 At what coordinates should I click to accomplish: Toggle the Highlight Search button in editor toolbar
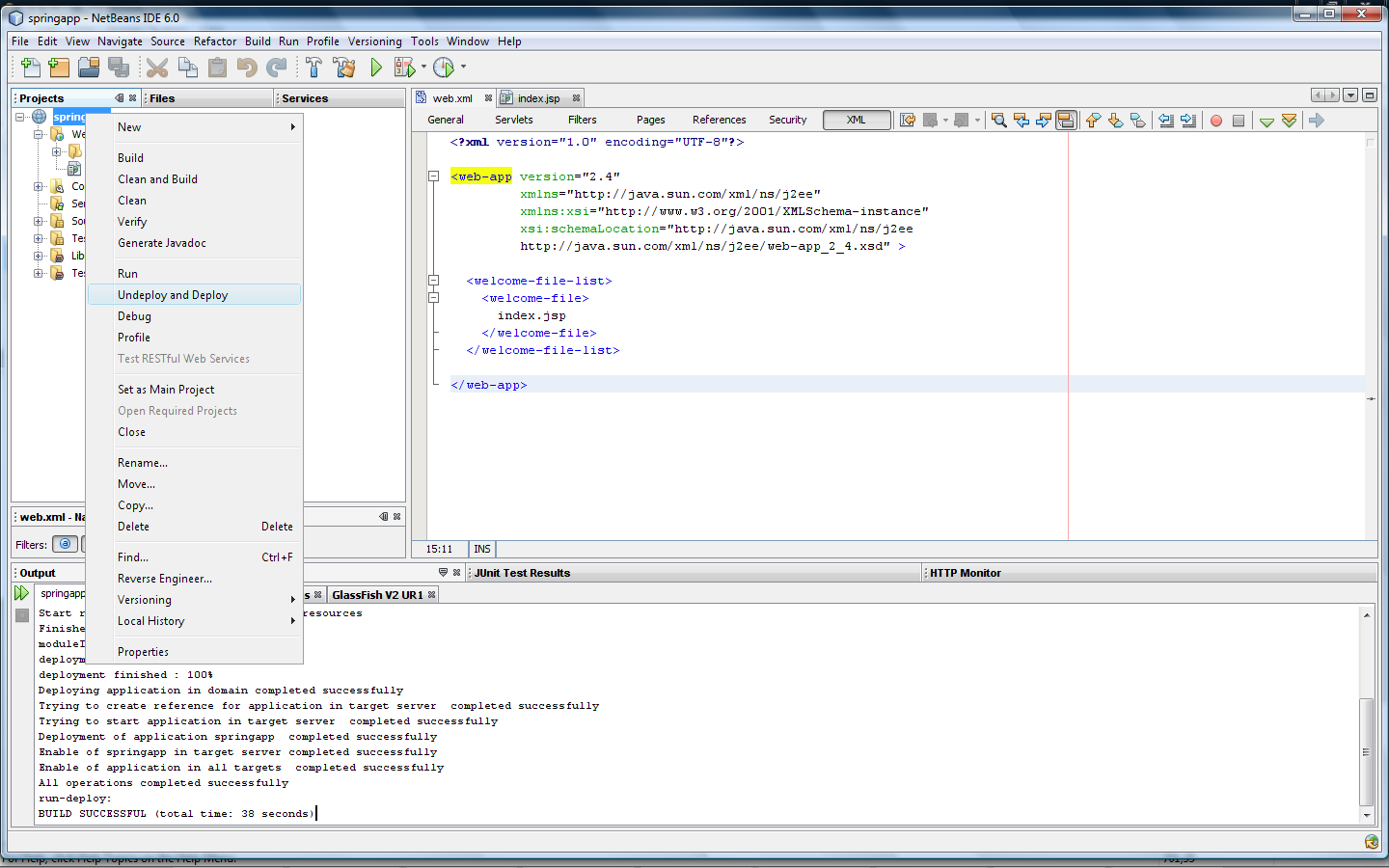(x=1066, y=120)
